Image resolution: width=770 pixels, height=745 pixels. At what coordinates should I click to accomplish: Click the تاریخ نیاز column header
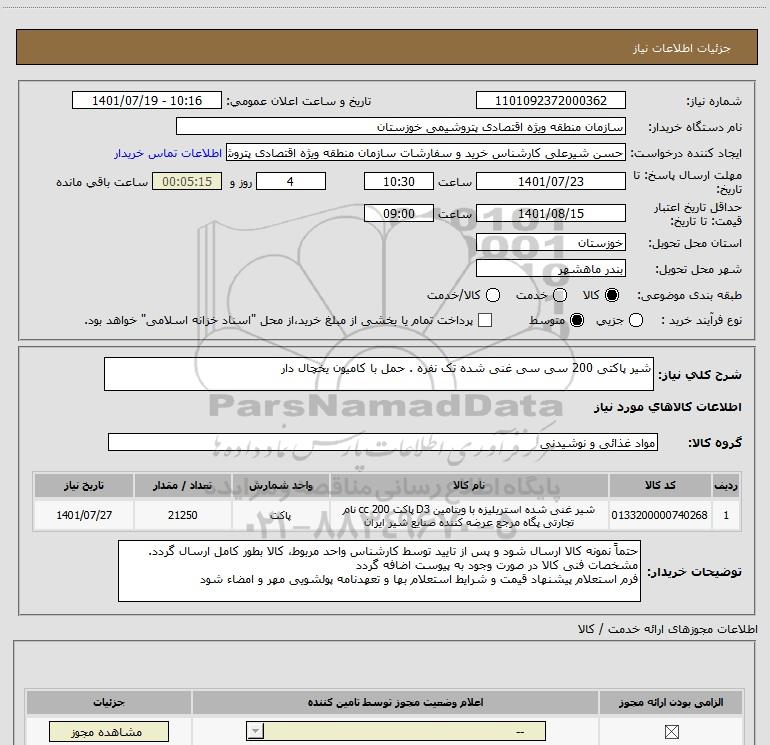click(83, 486)
